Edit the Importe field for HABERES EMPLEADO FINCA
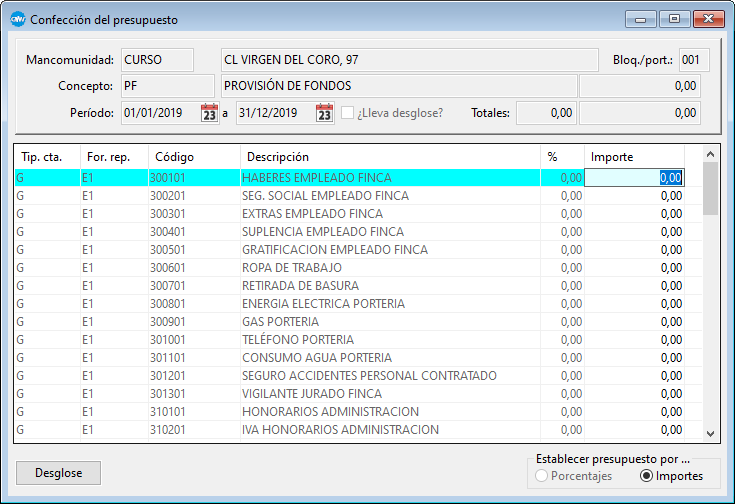 point(634,178)
